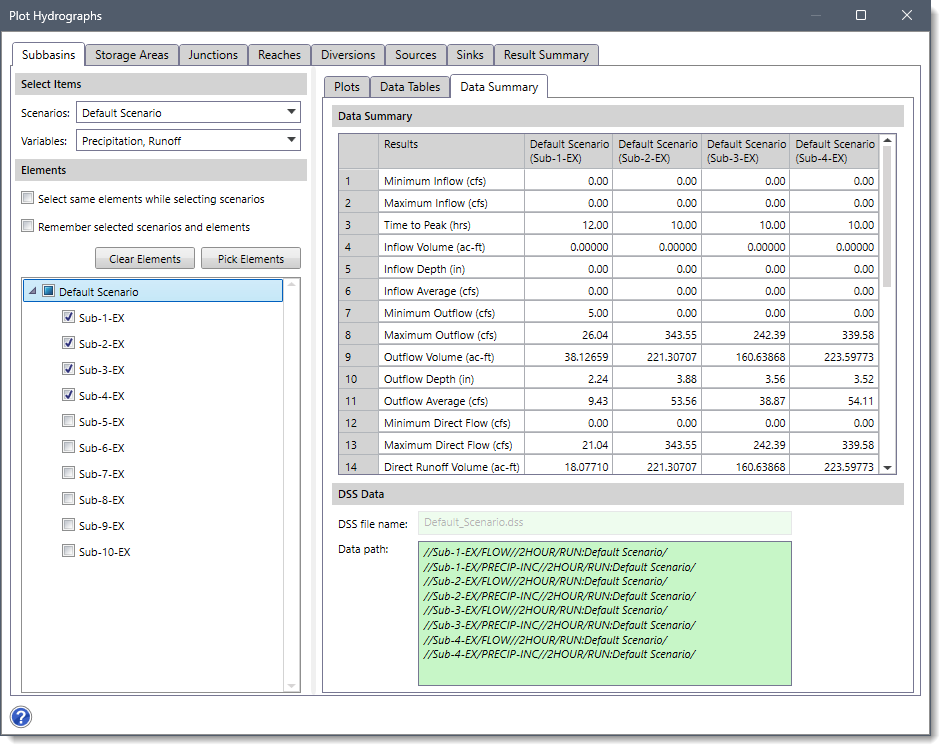Select the Data Summary sub-tab
The image size is (946, 751).
click(499, 87)
